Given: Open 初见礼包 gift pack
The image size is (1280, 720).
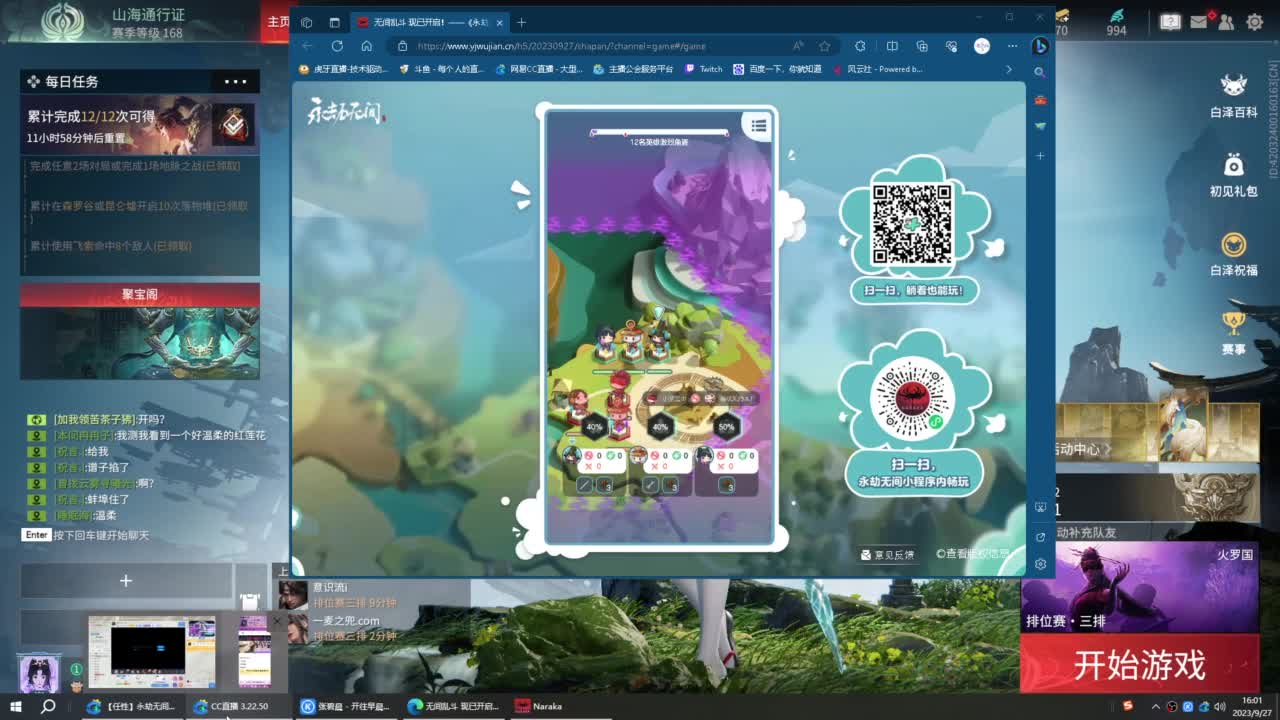Looking at the screenshot, I should tap(1234, 174).
